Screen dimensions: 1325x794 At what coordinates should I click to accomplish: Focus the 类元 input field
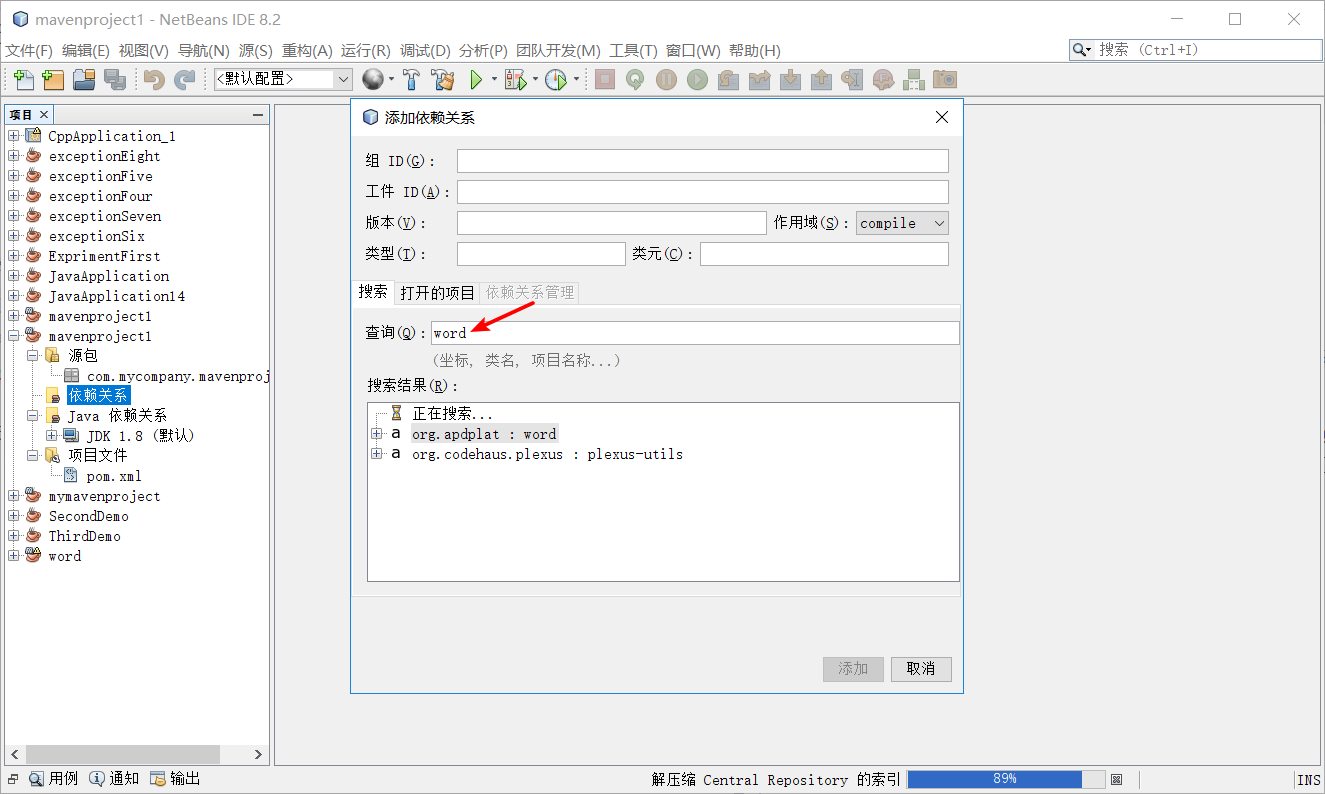pyautogui.click(x=824, y=254)
